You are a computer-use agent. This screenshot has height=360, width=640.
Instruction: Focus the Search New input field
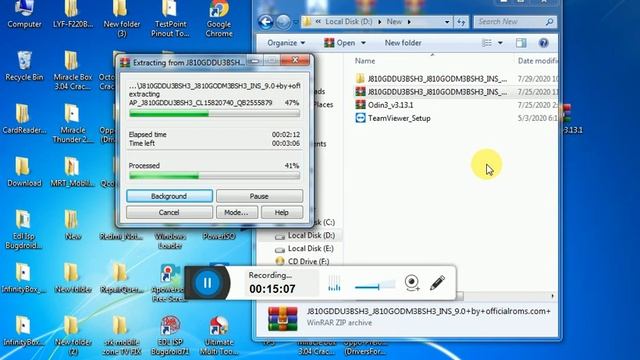click(x=515, y=22)
